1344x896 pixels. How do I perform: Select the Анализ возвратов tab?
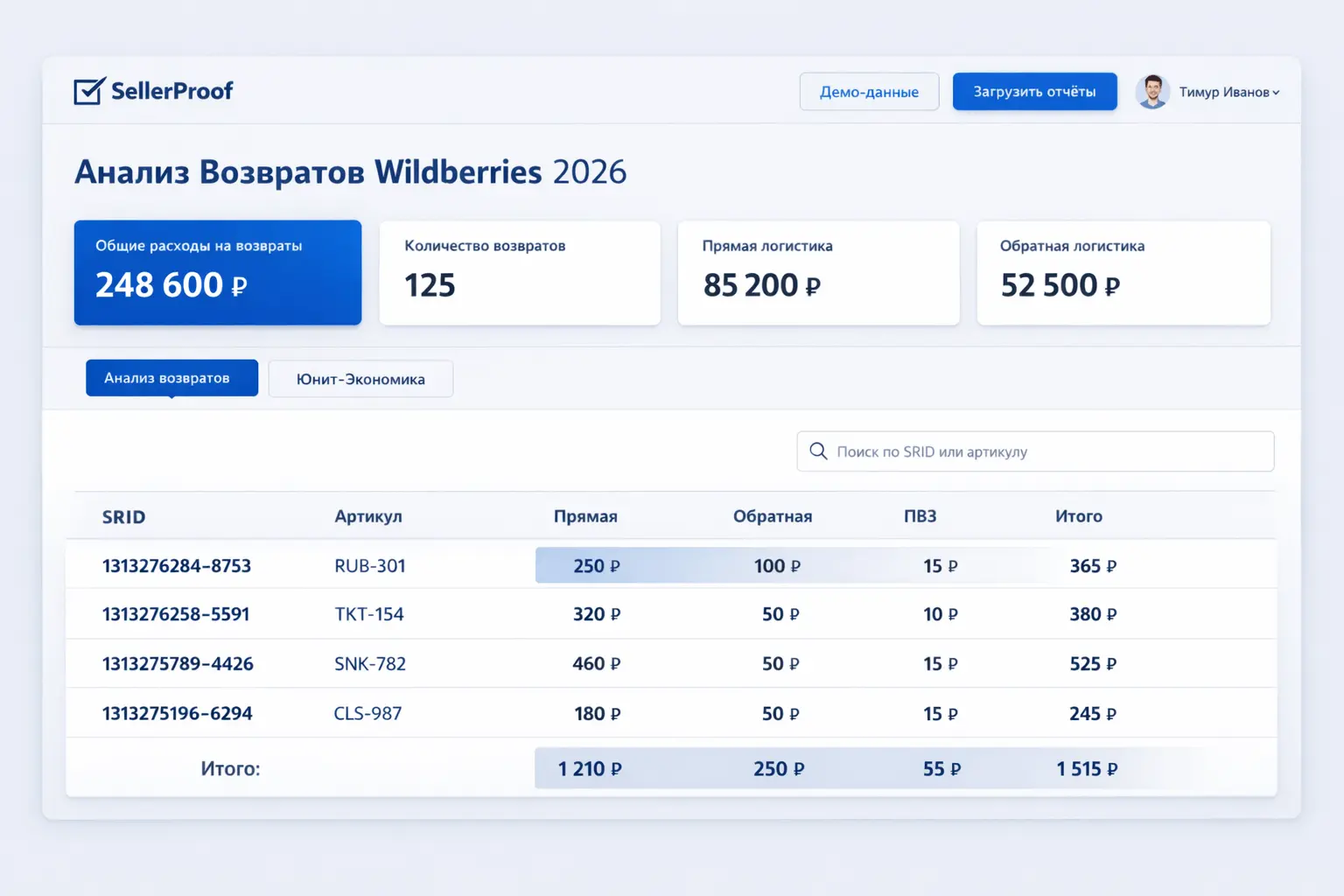[171, 377]
